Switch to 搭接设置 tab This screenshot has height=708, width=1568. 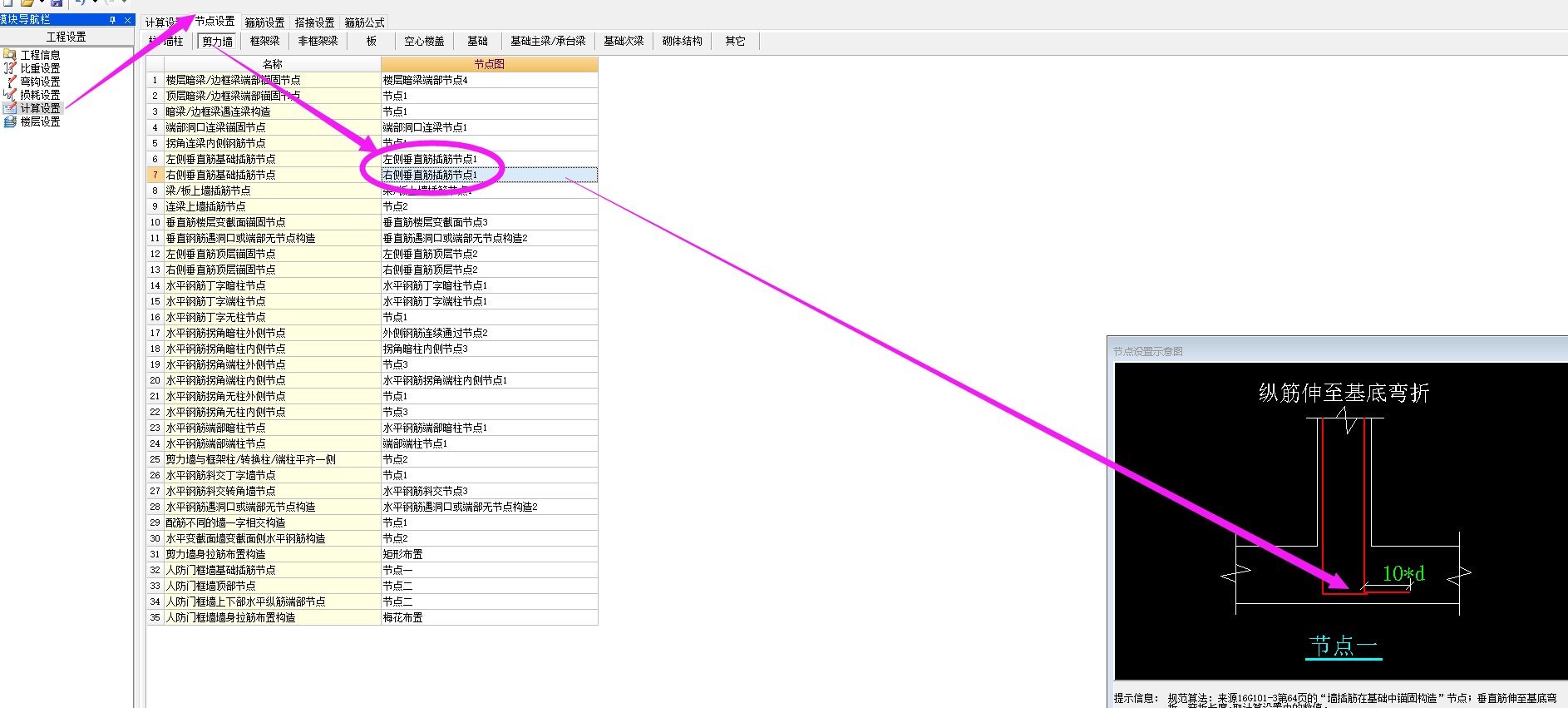[314, 22]
